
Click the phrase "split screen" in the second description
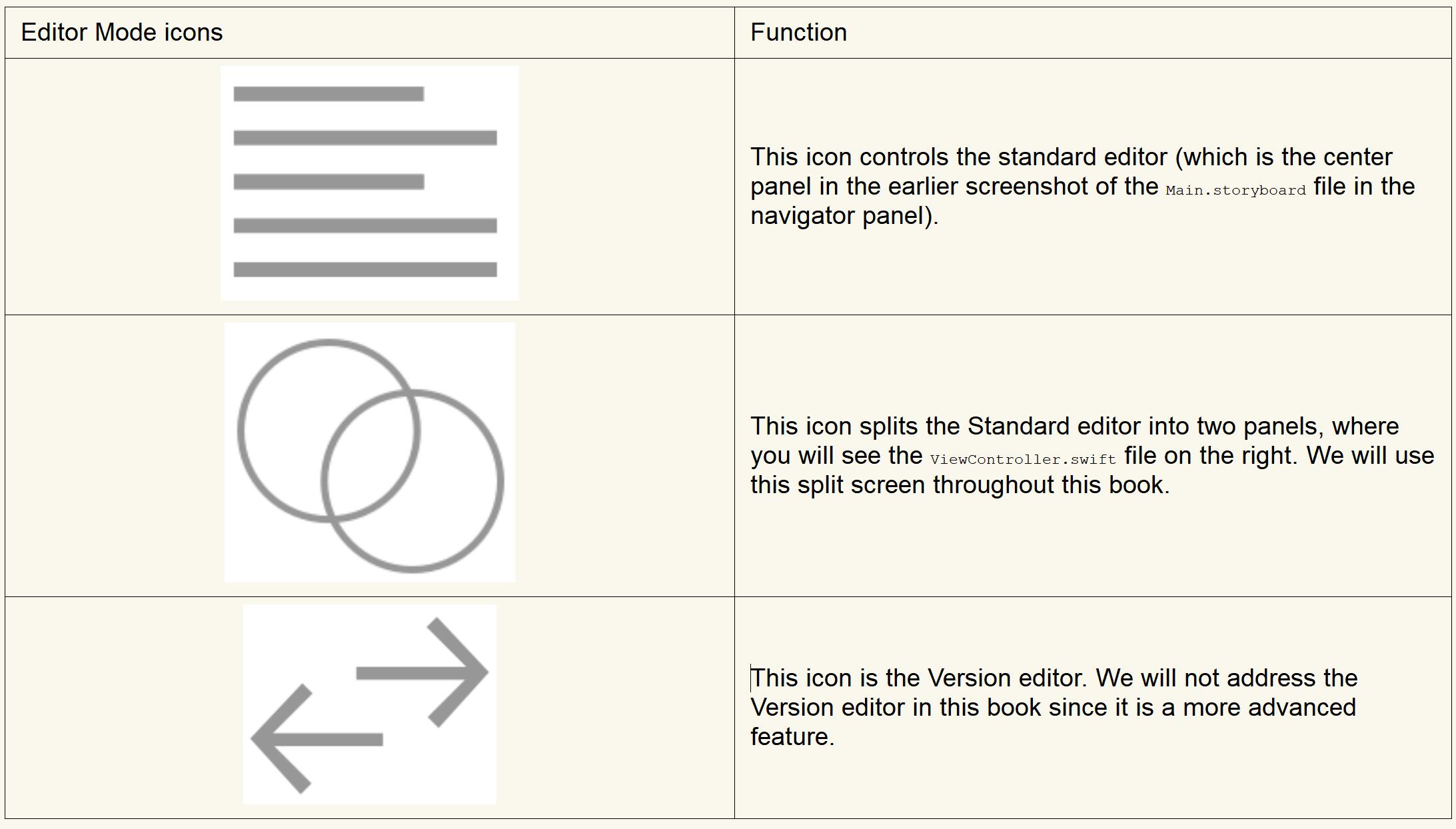pyautogui.click(x=861, y=485)
